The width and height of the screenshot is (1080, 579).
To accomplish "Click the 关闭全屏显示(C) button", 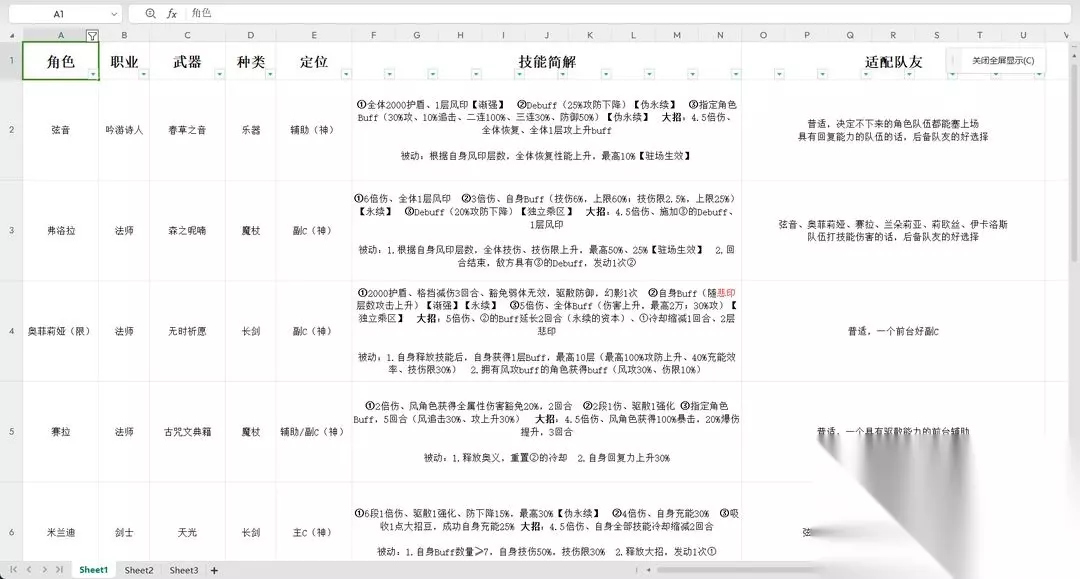I will pos(1003,61).
